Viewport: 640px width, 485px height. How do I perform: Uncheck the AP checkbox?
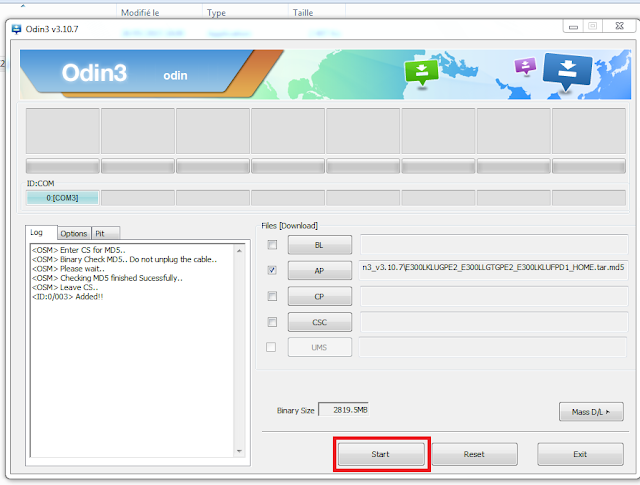272,270
